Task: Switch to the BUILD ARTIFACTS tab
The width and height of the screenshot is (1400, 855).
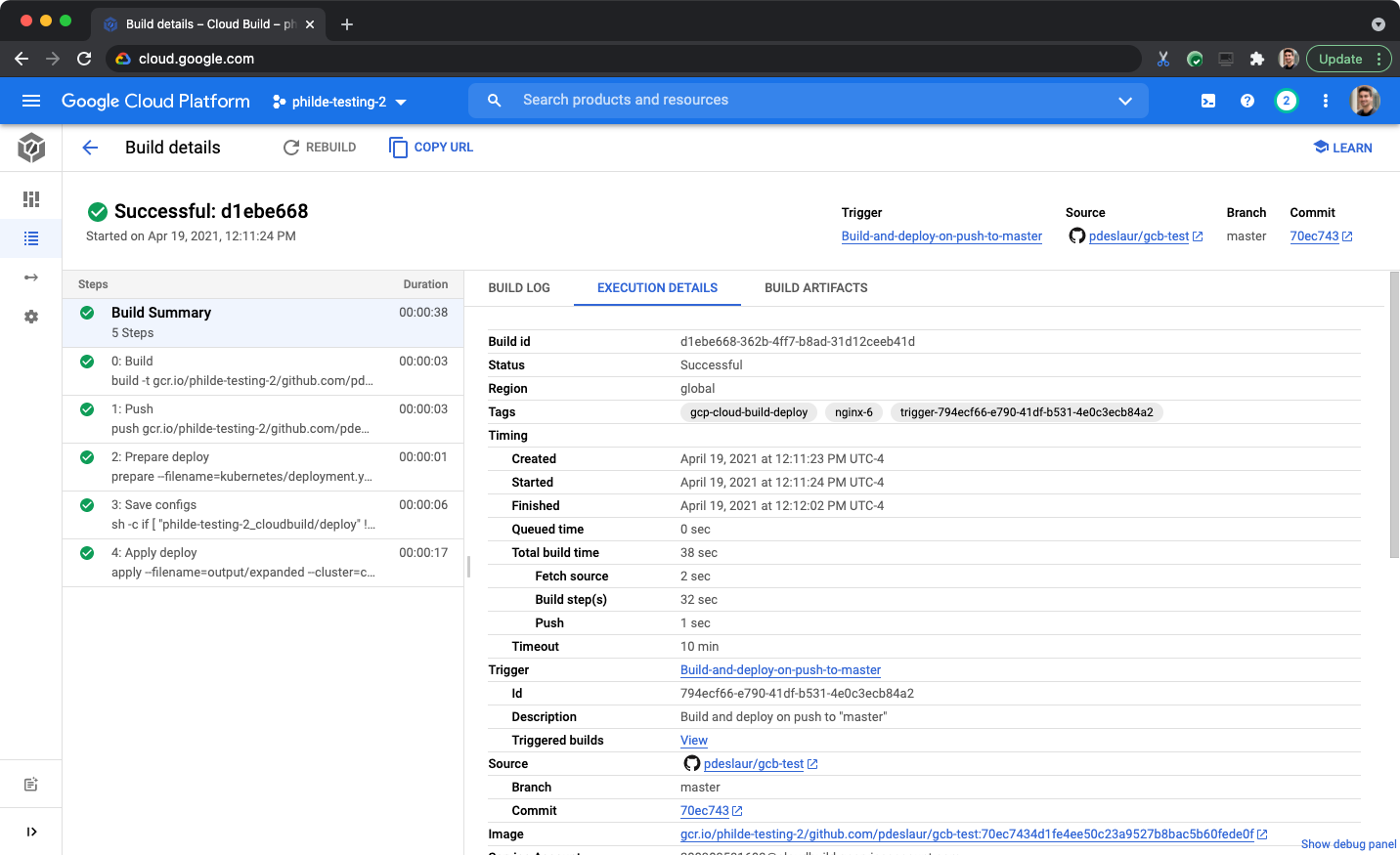Action: (816, 288)
